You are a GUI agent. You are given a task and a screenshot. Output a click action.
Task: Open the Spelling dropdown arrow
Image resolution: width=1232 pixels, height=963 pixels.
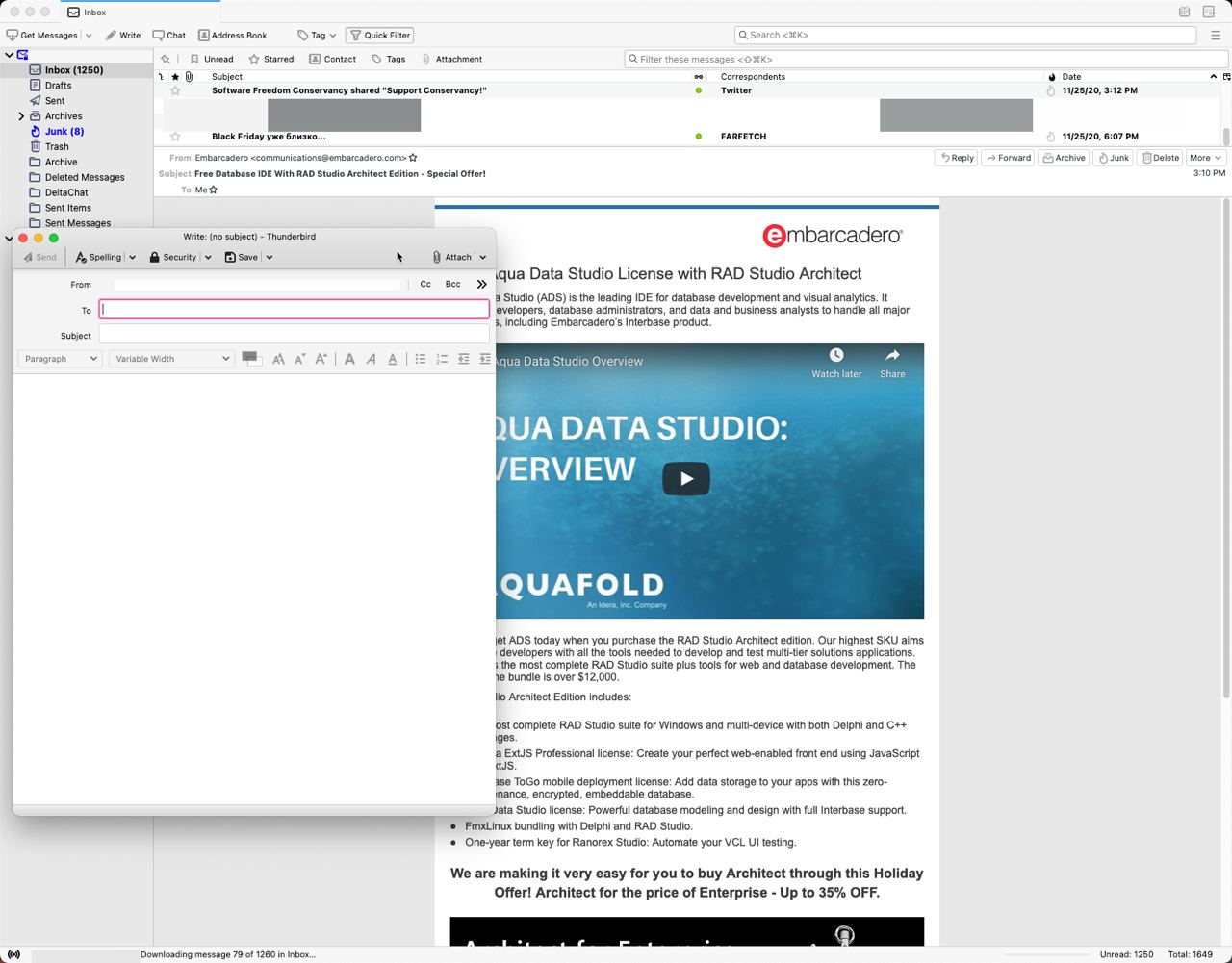coord(132,258)
